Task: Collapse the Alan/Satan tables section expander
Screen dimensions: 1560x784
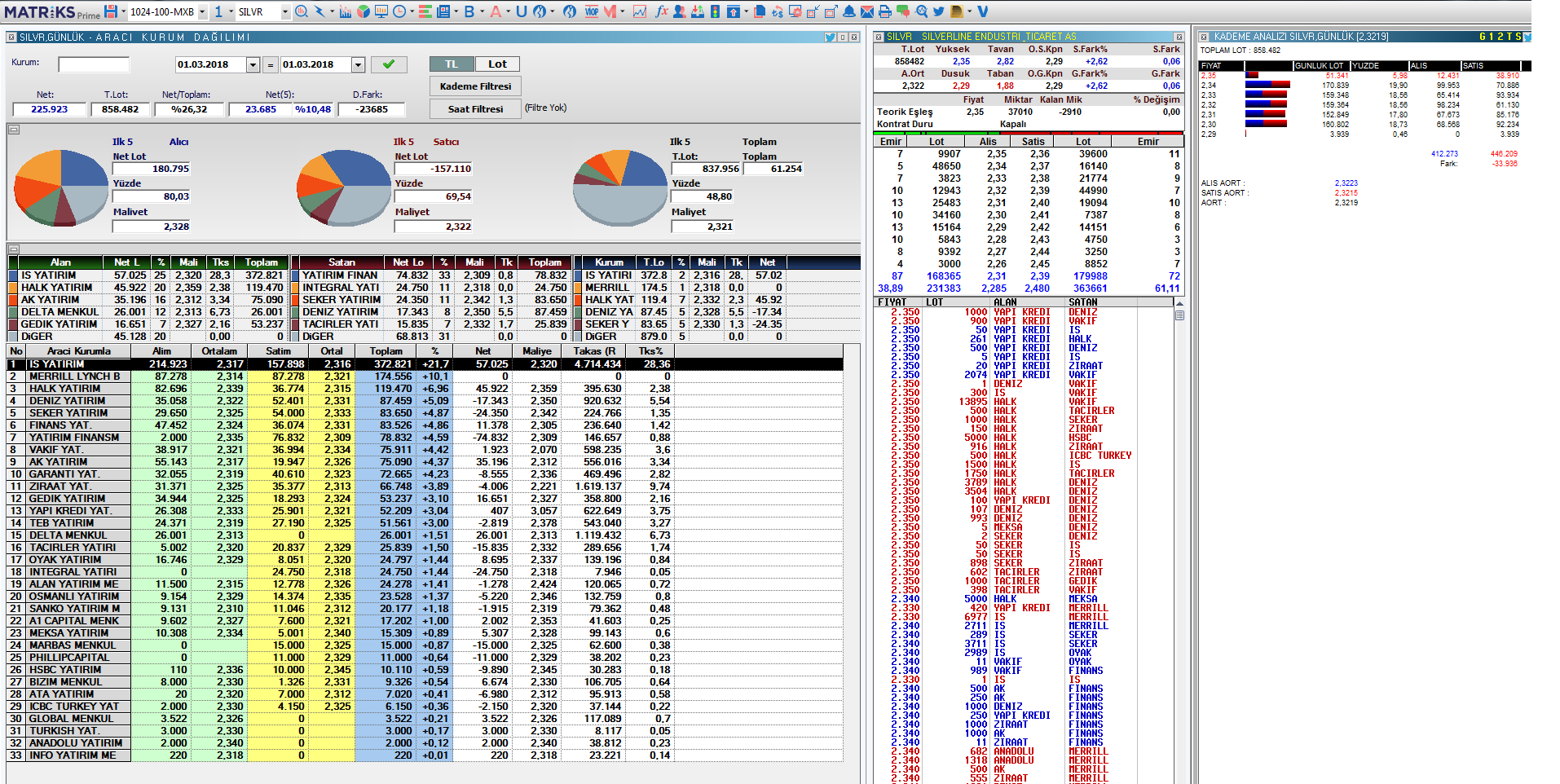Action: 13,249
